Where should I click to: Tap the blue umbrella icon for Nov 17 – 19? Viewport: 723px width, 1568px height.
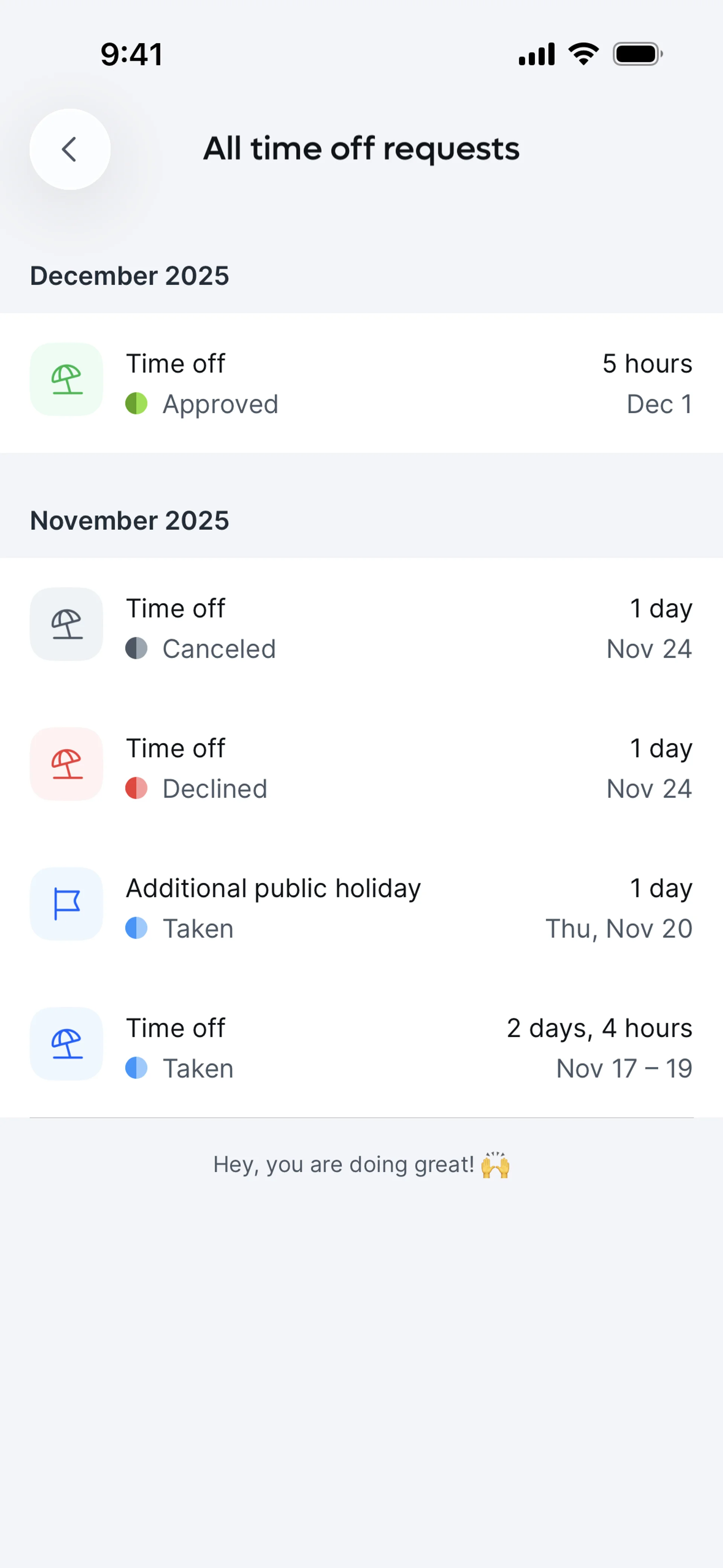pos(67,1044)
